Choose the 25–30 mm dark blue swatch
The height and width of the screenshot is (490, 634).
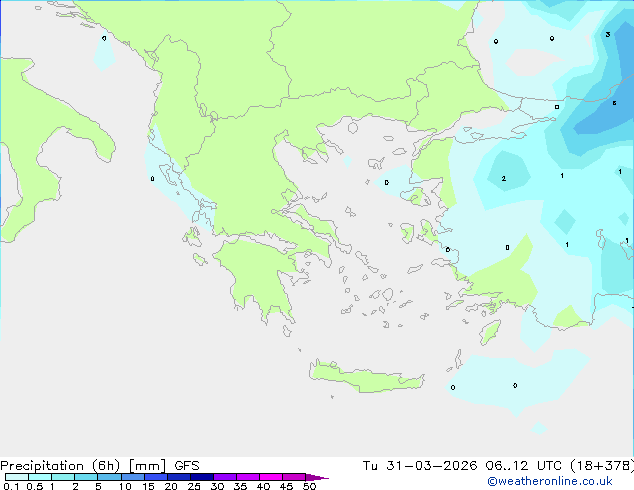pyautogui.click(x=202, y=477)
